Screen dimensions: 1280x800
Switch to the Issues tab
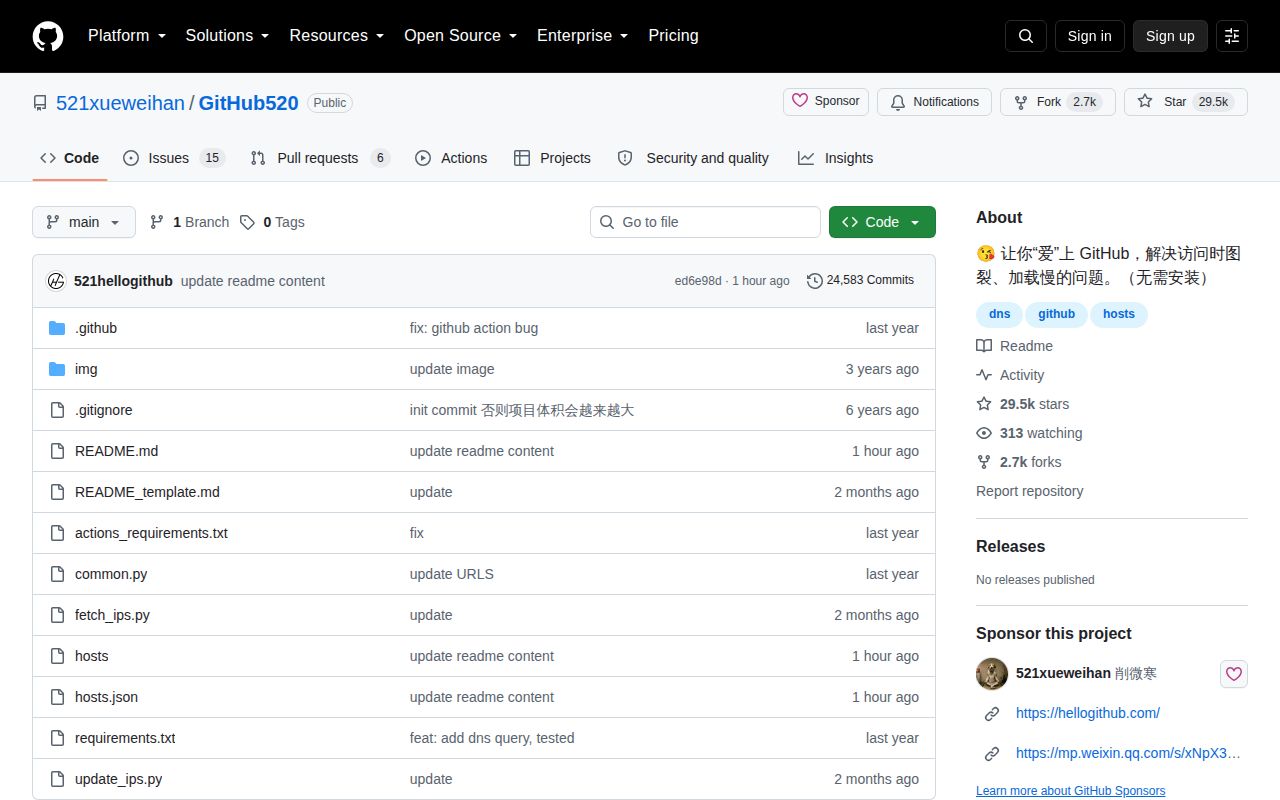pos(174,158)
